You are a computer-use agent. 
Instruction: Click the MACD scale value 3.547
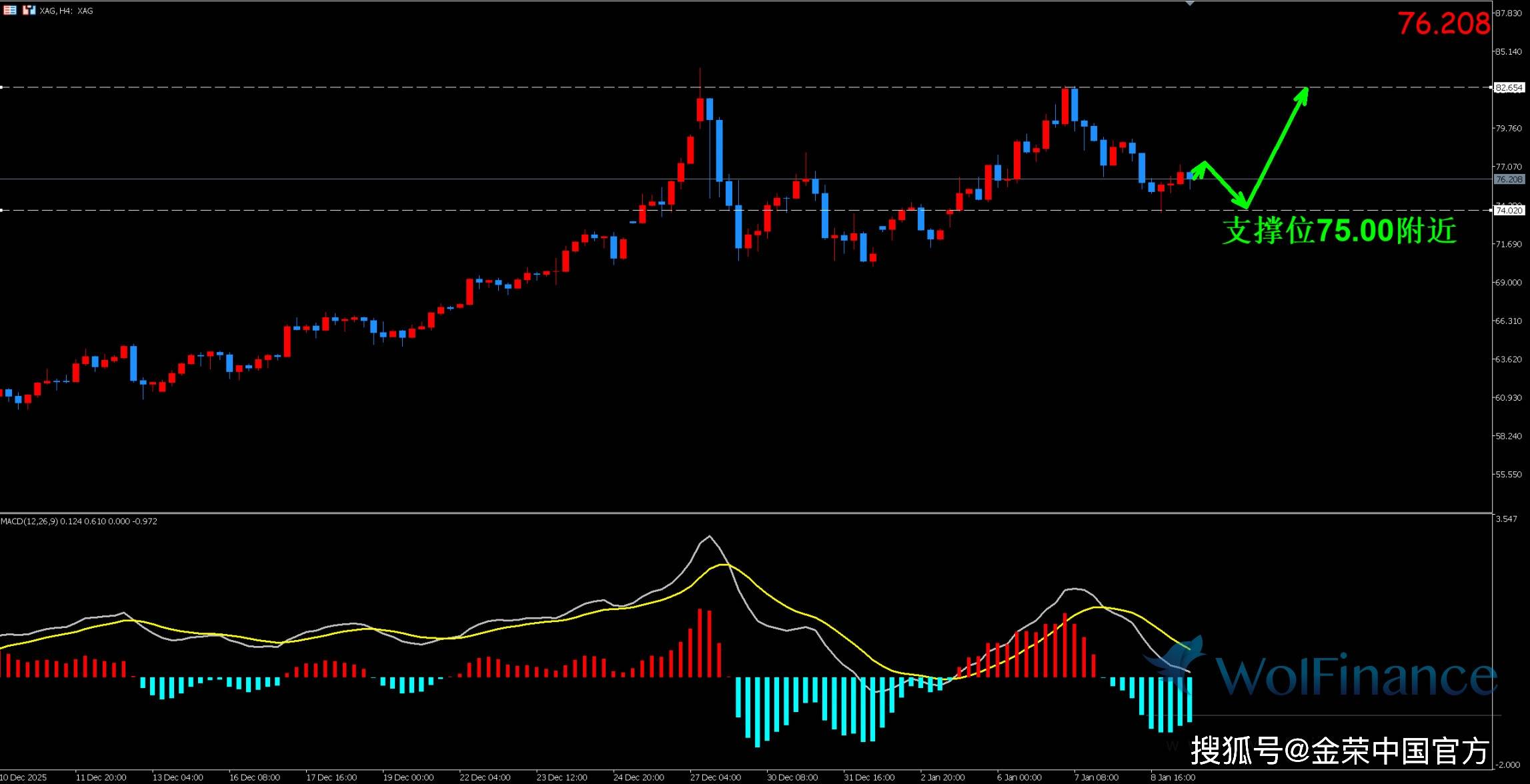click(1506, 519)
